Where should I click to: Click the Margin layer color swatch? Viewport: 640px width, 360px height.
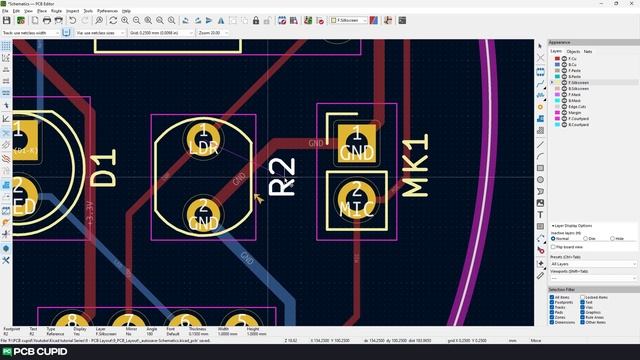pos(557,112)
